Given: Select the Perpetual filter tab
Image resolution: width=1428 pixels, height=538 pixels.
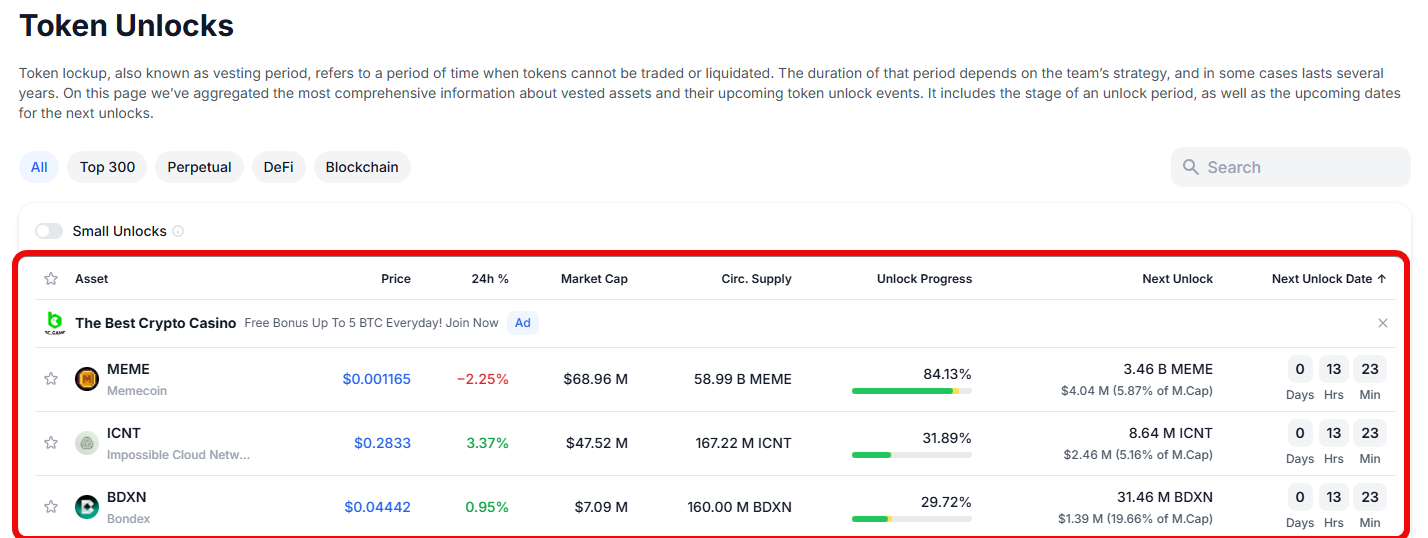Looking at the screenshot, I should coord(199,167).
